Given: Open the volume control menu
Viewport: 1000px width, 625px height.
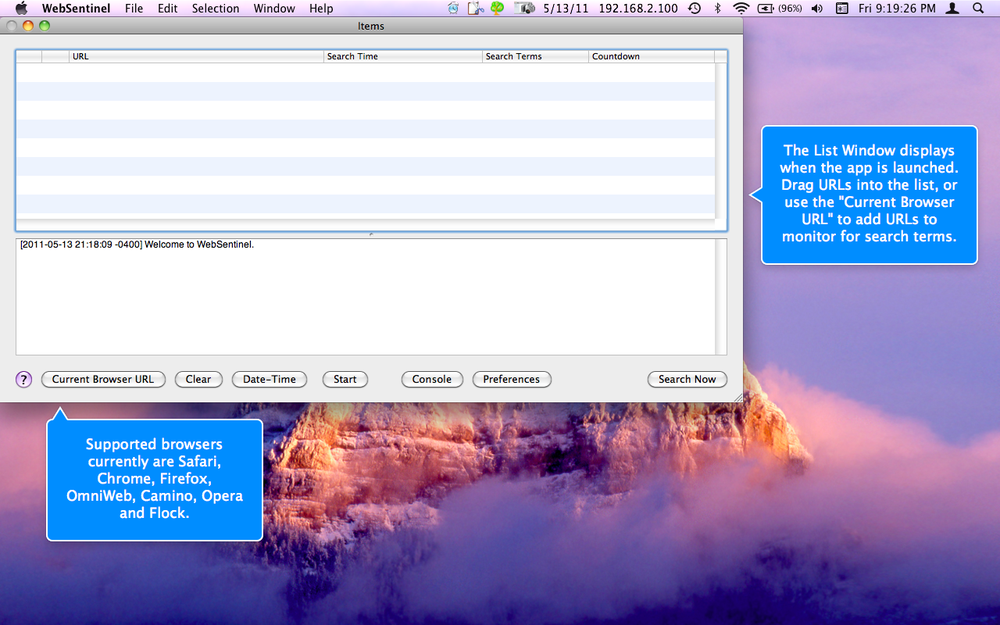Looking at the screenshot, I should point(817,8).
